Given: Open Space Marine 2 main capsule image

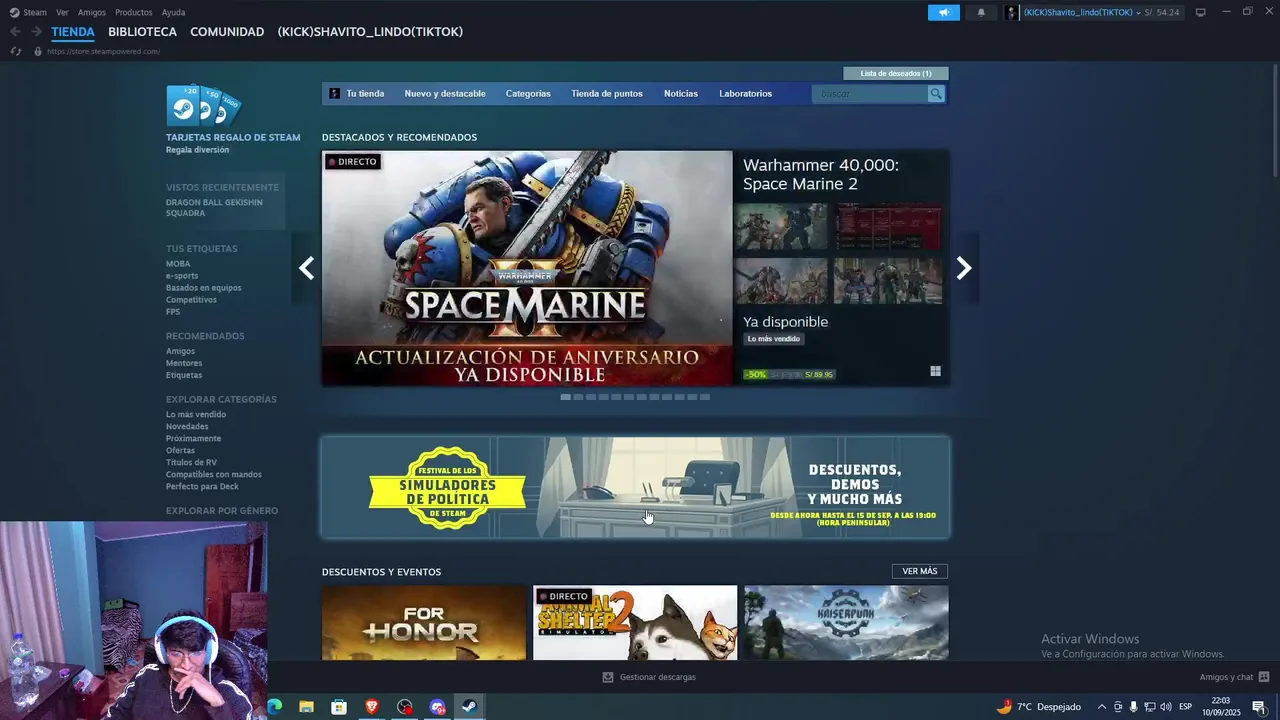Looking at the screenshot, I should 527,268.
